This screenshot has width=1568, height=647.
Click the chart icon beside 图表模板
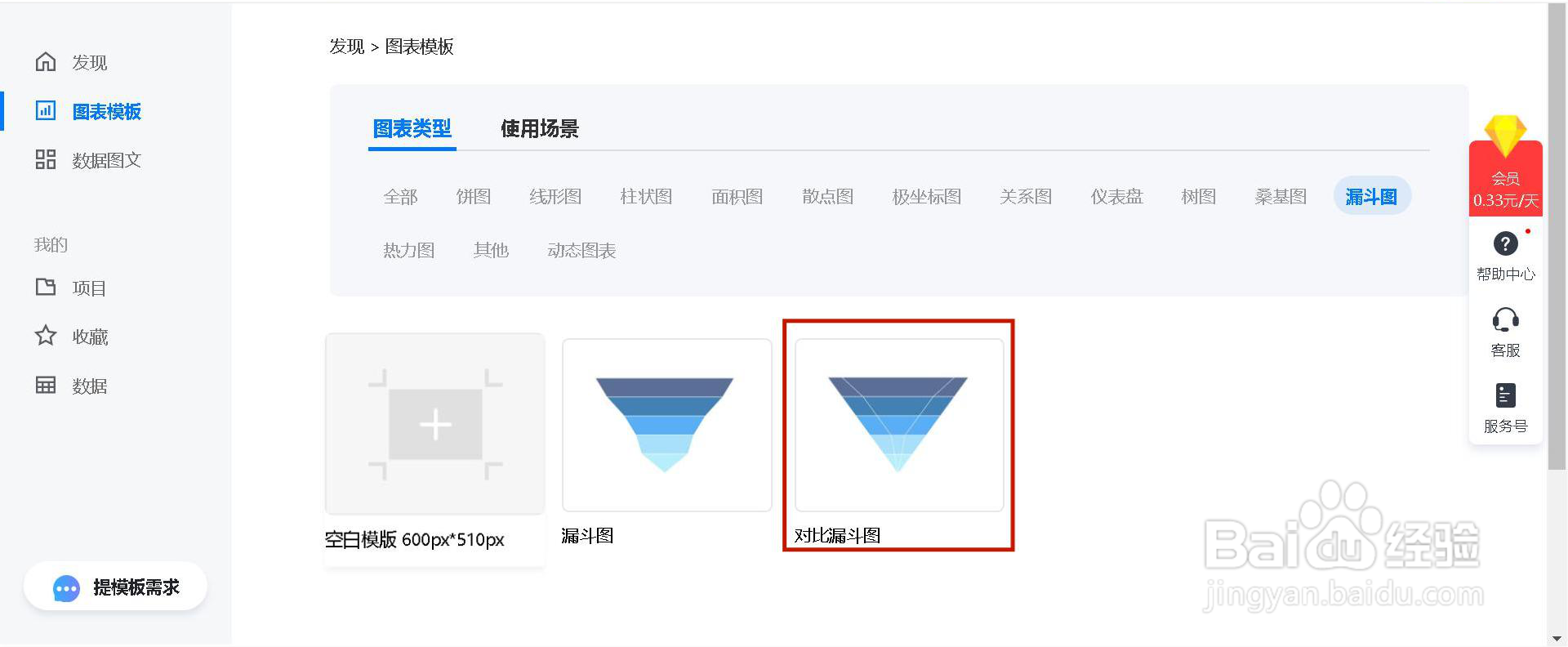tap(46, 110)
